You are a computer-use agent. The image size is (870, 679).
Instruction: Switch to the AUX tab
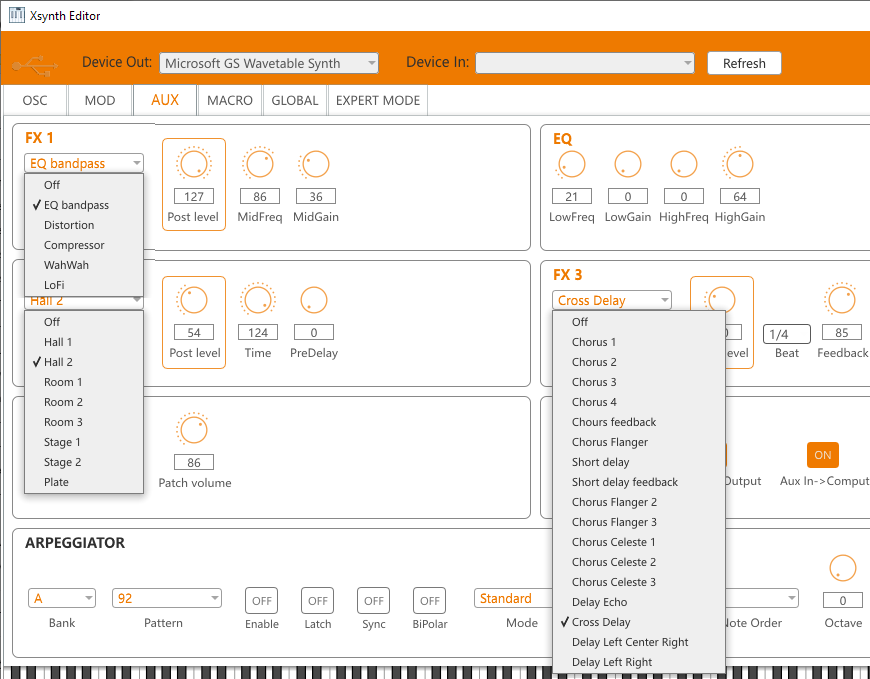(x=165, y=100)
